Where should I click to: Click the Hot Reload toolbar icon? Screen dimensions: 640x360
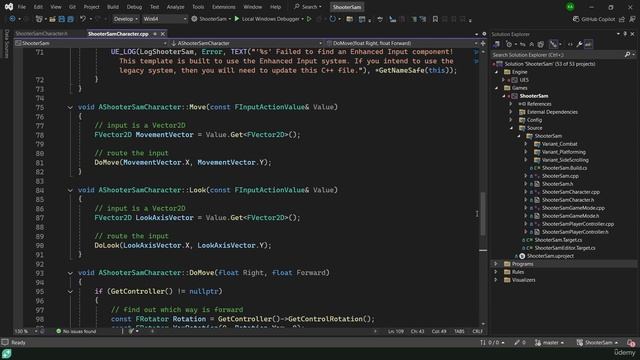pyautogui.click(x=333, y=19)
